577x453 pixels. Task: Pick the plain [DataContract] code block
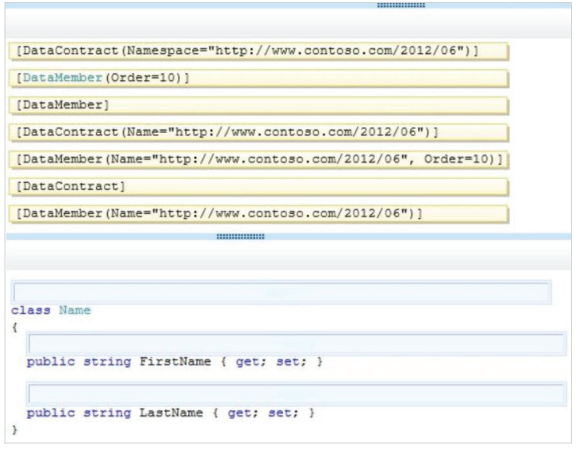[x=259, y=187]
